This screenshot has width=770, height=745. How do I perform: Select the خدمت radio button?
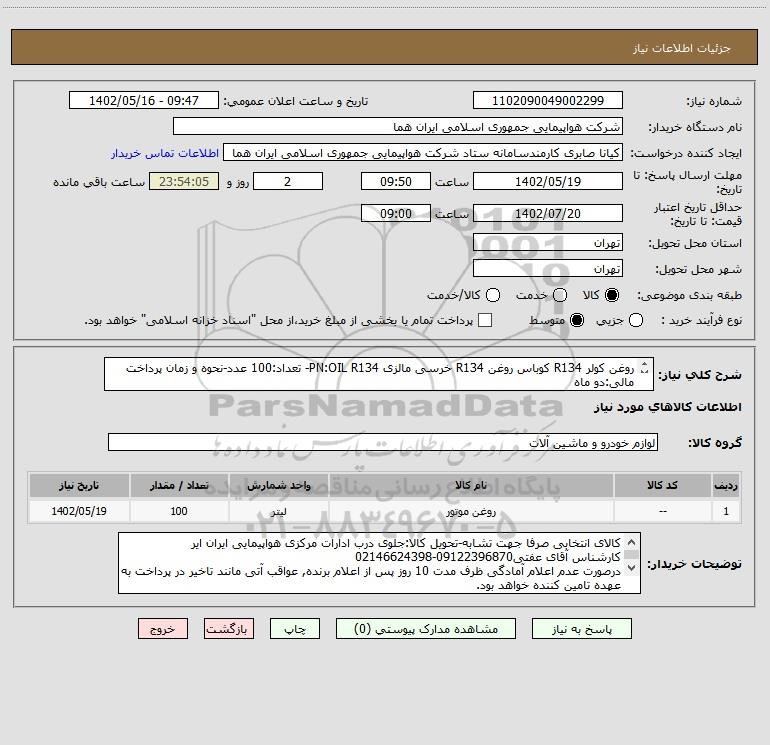pyautogui.click(x=560, y=295)
